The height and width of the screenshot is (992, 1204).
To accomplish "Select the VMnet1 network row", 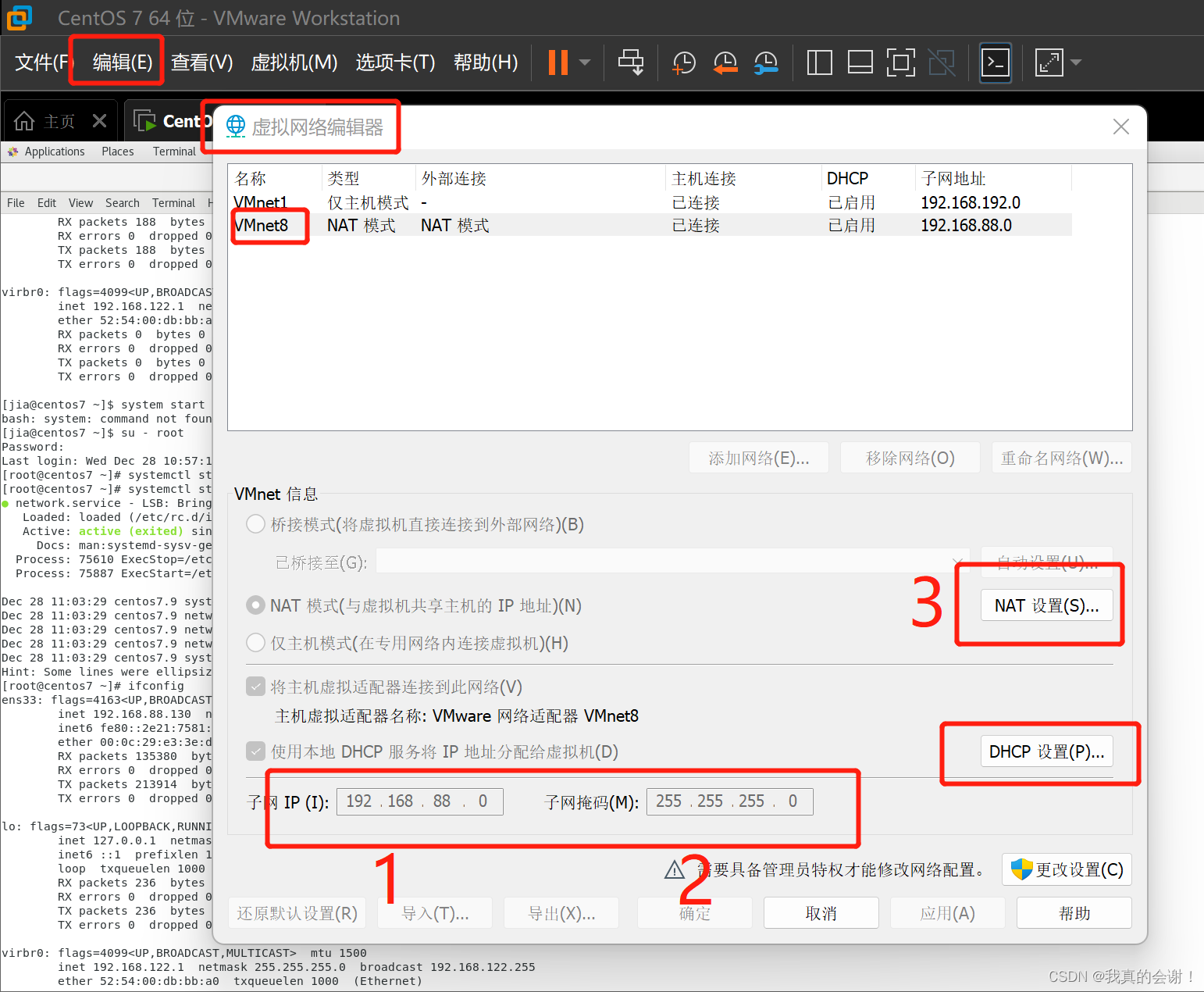I will [x=650, y=202].
